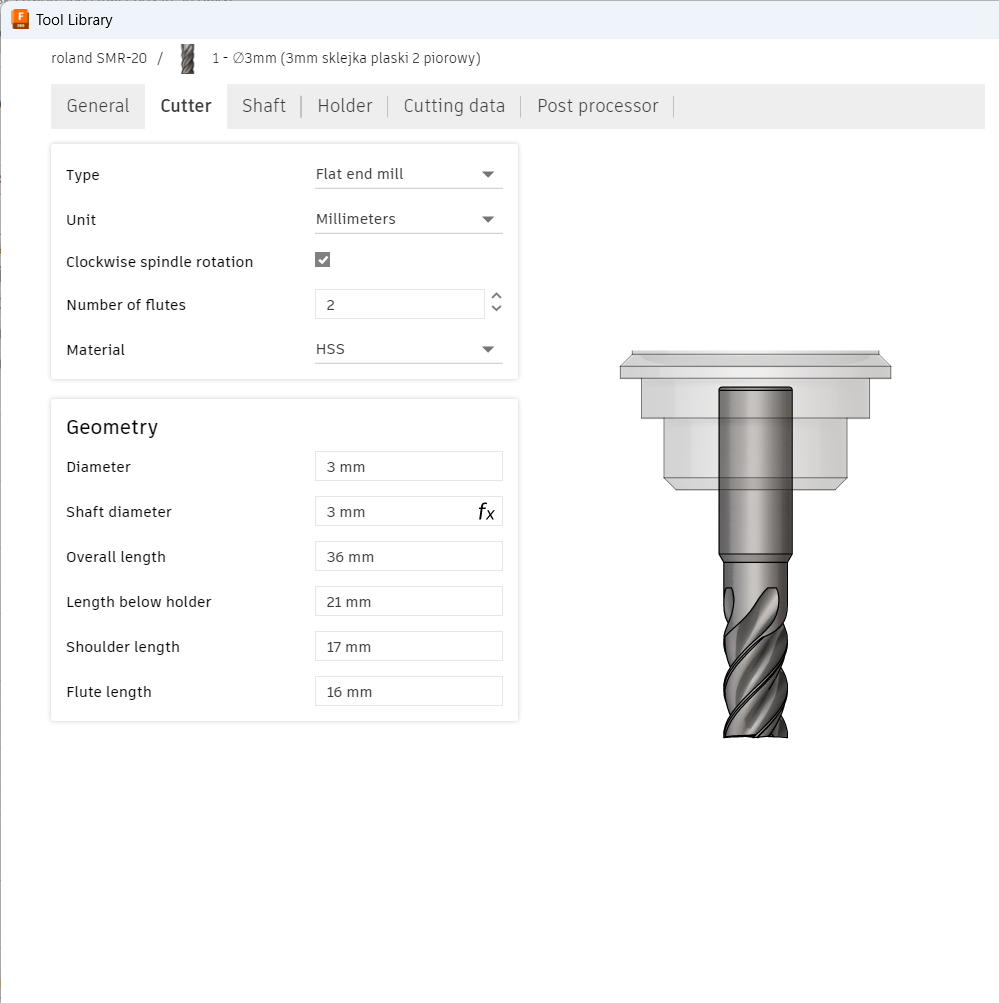Screen dimensions: 999x1003
Task: Increase the Number of flutes with up arrow
Action: pyautogui.click(x=496, y=296)
